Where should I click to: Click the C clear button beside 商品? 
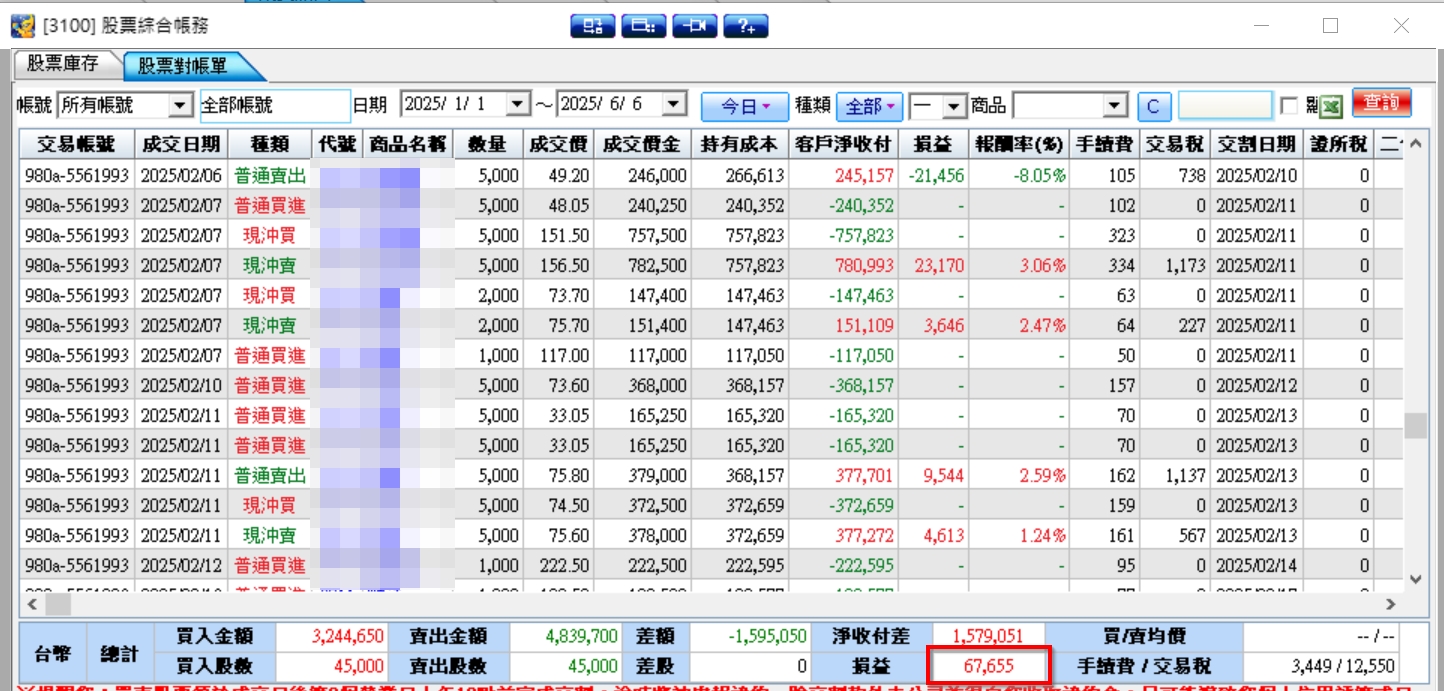[1154, 105]
